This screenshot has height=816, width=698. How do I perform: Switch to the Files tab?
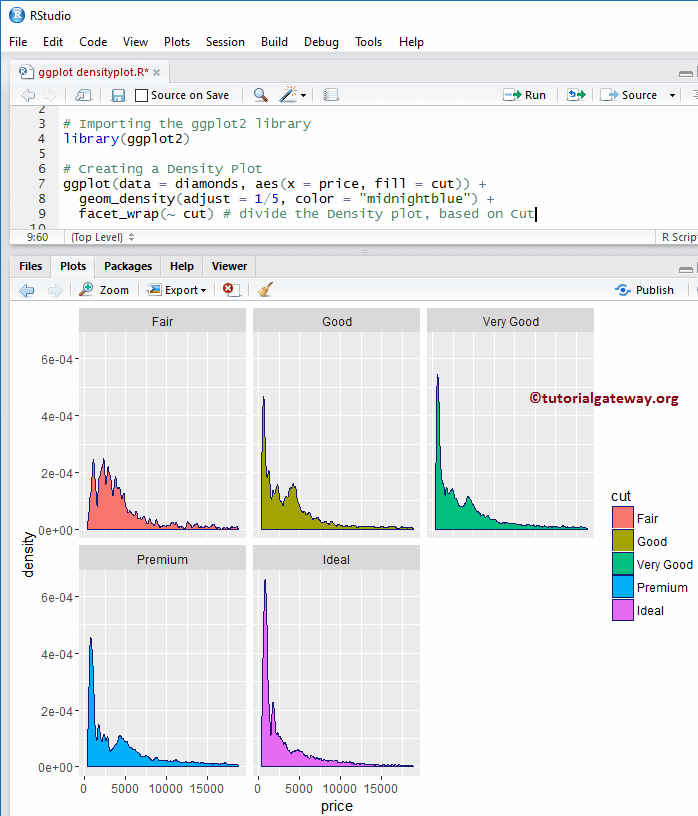pos(30,266)
